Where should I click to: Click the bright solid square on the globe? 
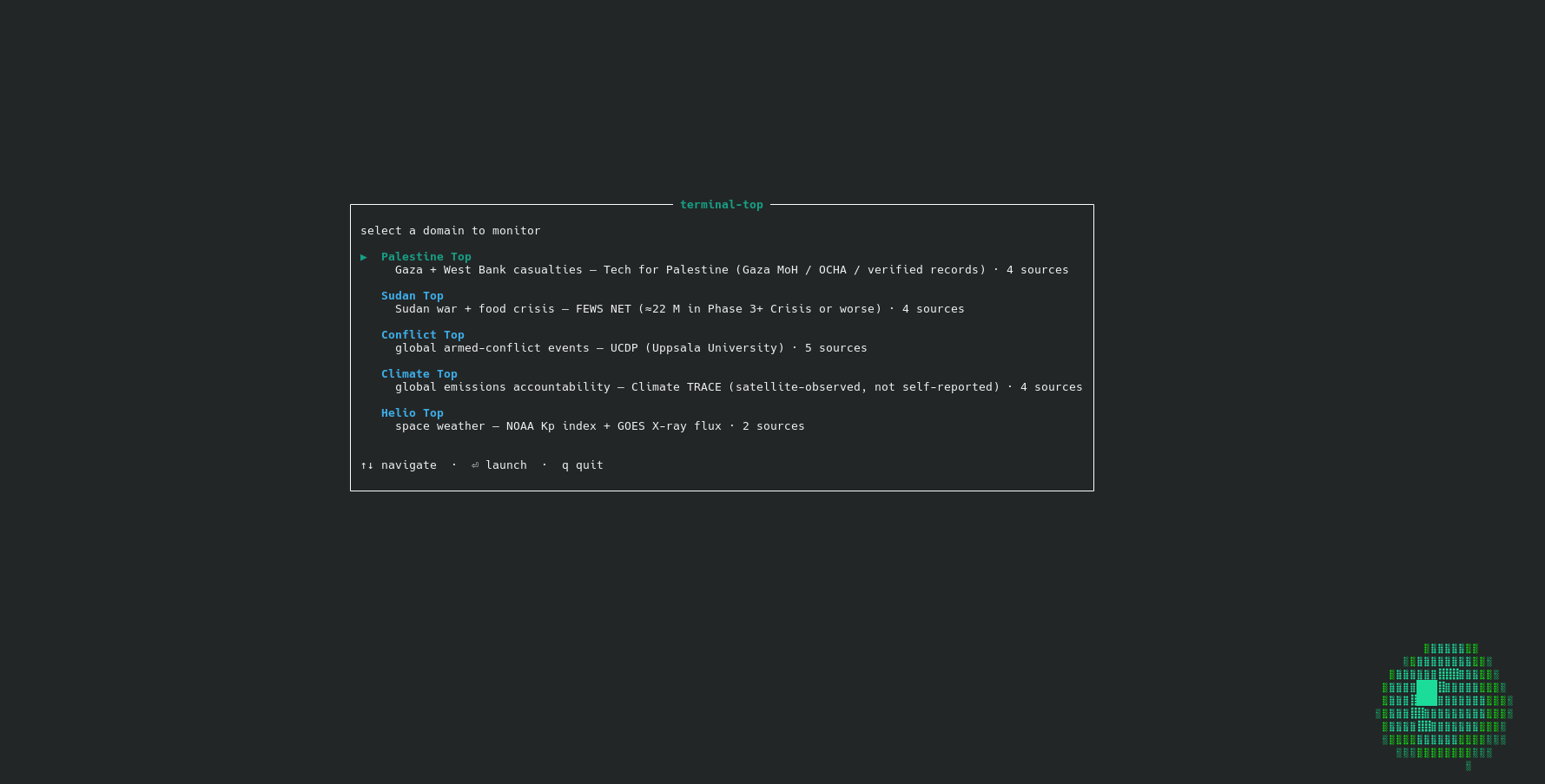coord(1426,693)
